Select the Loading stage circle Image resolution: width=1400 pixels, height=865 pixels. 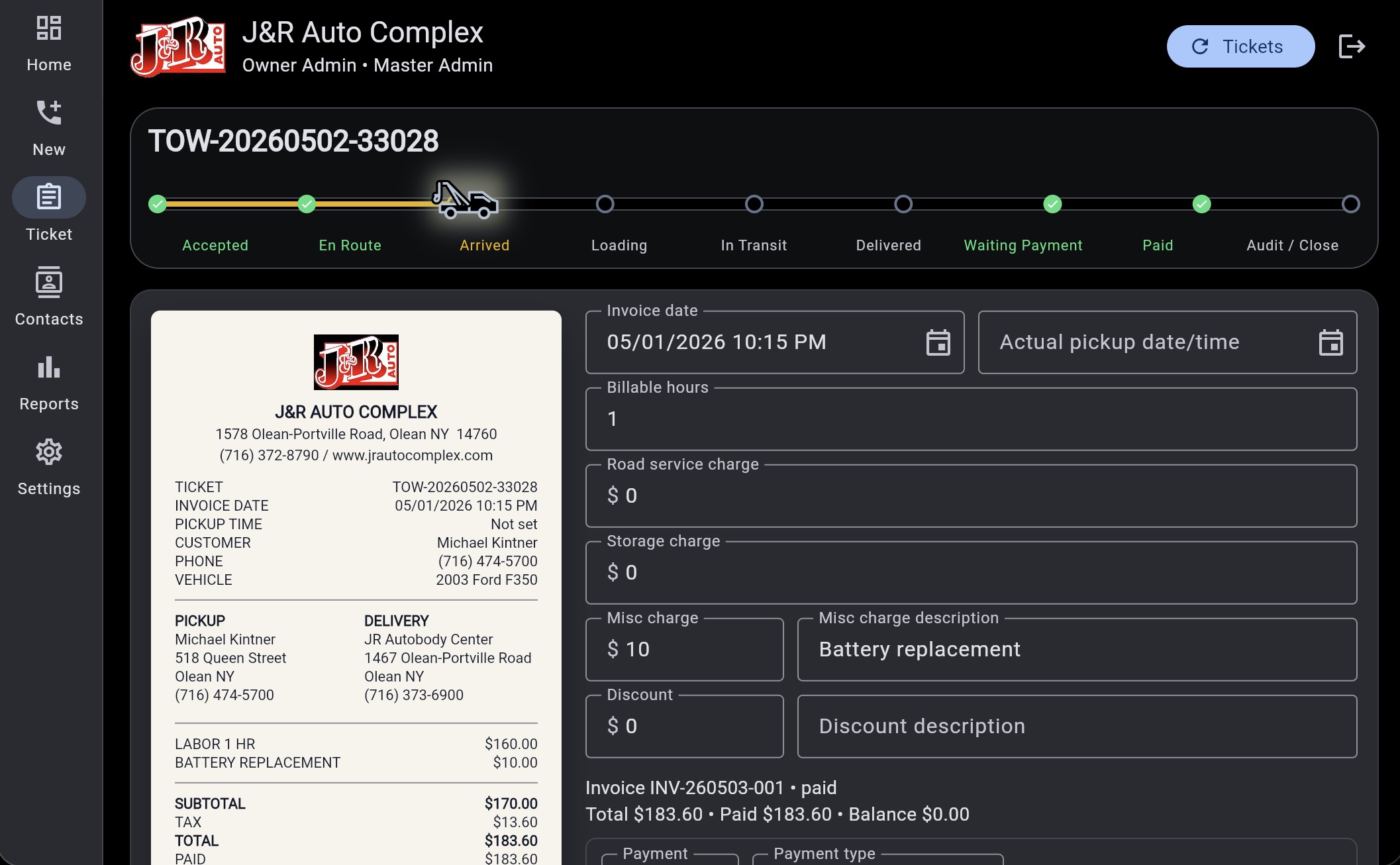[x=605, y=204]
